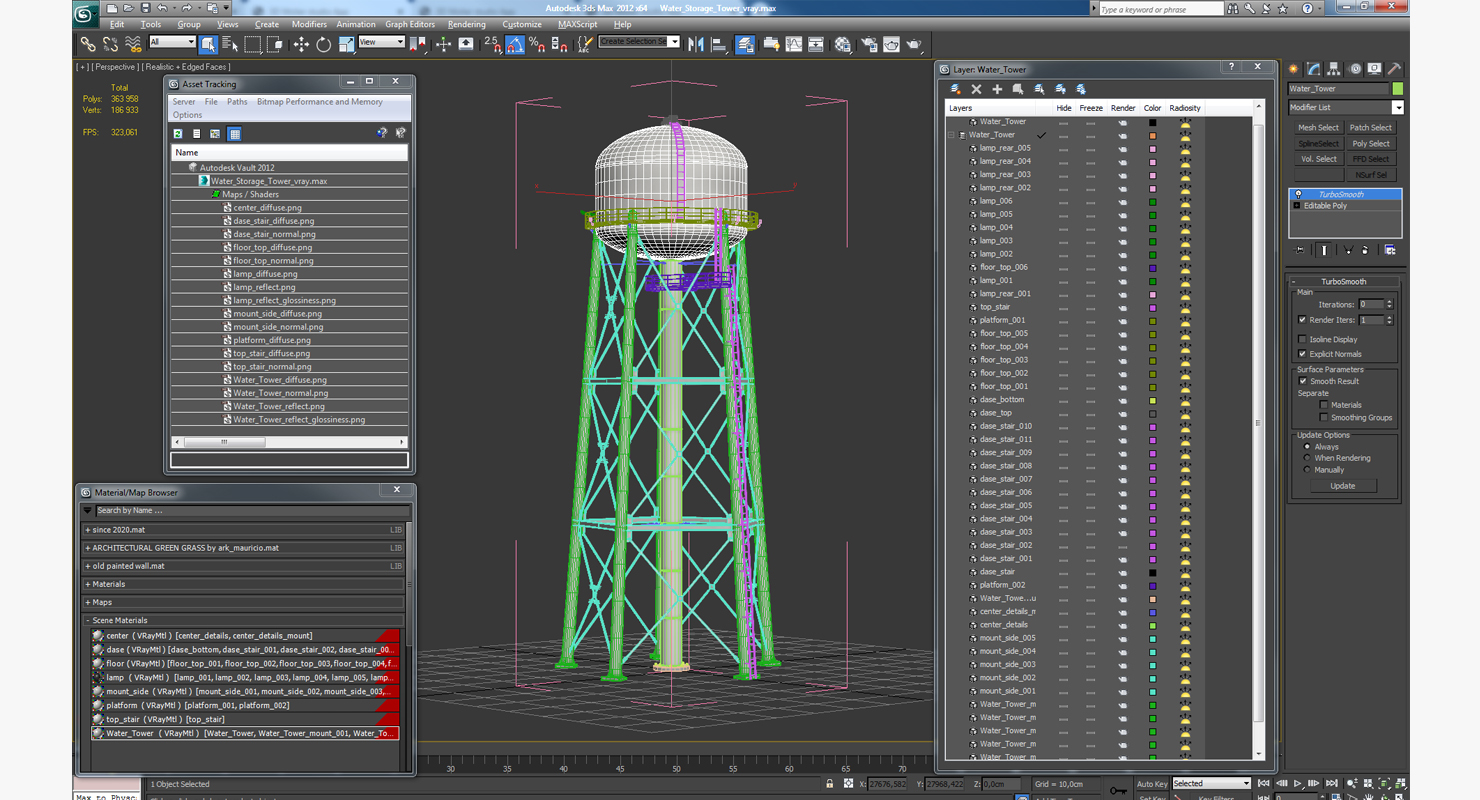Open the Utilities hammer panel tab
Image resolution: width=1480 pixels, height=800 pixels.
click(1395, 69)
